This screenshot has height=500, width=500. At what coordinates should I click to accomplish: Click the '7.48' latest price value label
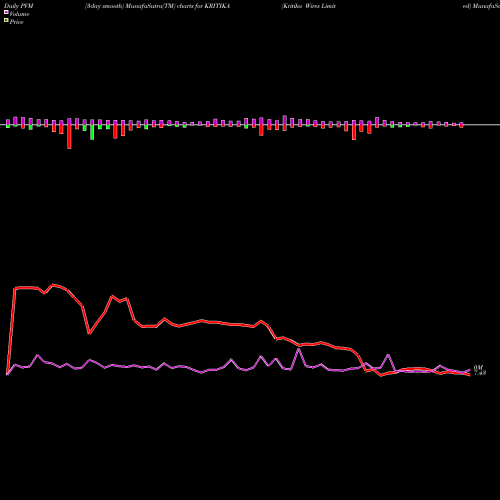pos(480,373)
